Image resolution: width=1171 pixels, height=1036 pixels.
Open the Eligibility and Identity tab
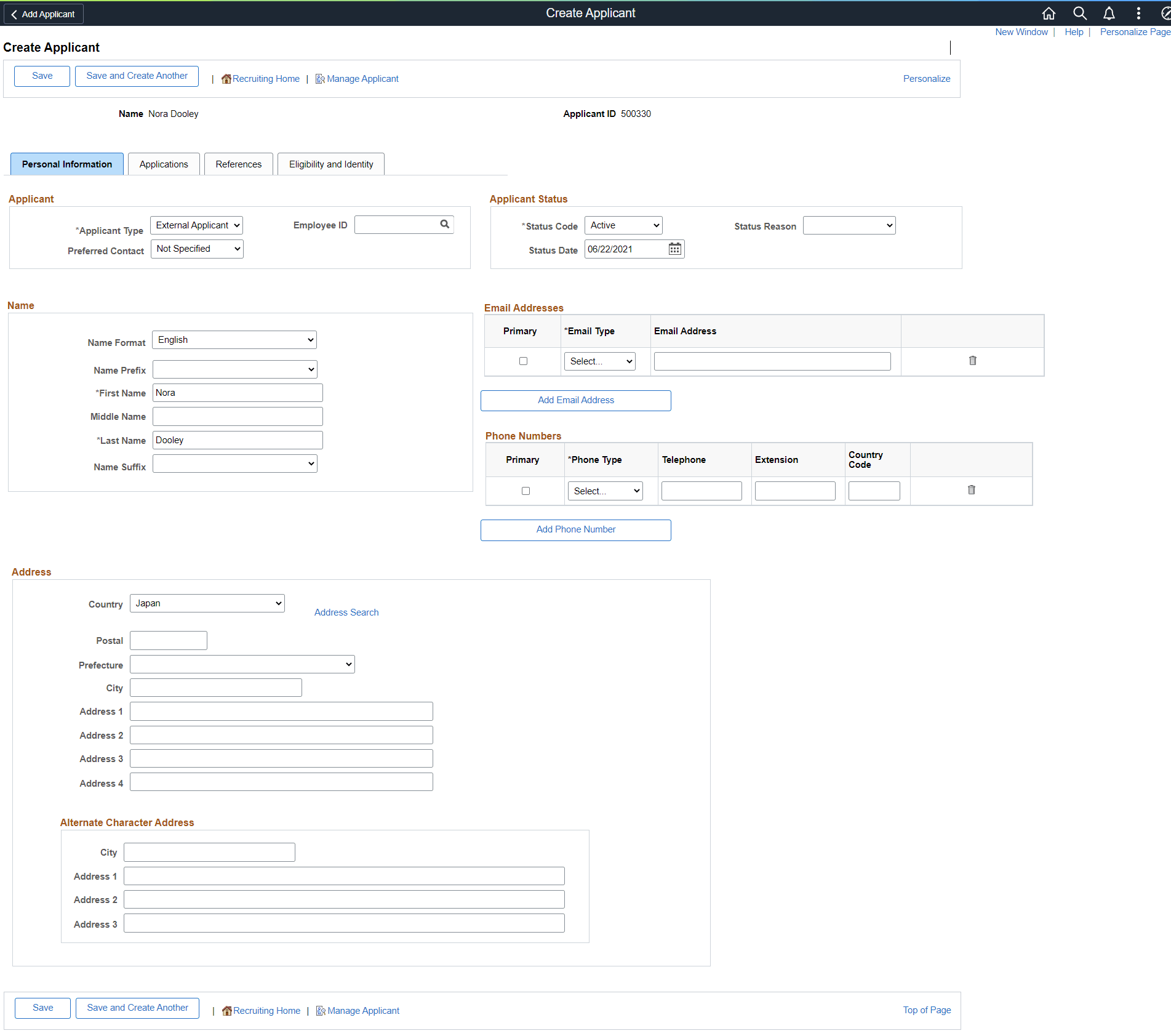[330, 164]
